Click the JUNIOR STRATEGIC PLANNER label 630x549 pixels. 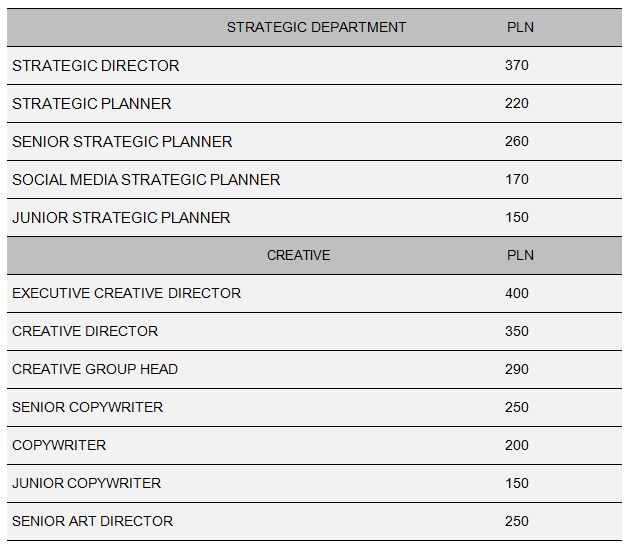[x=121, y=218]
